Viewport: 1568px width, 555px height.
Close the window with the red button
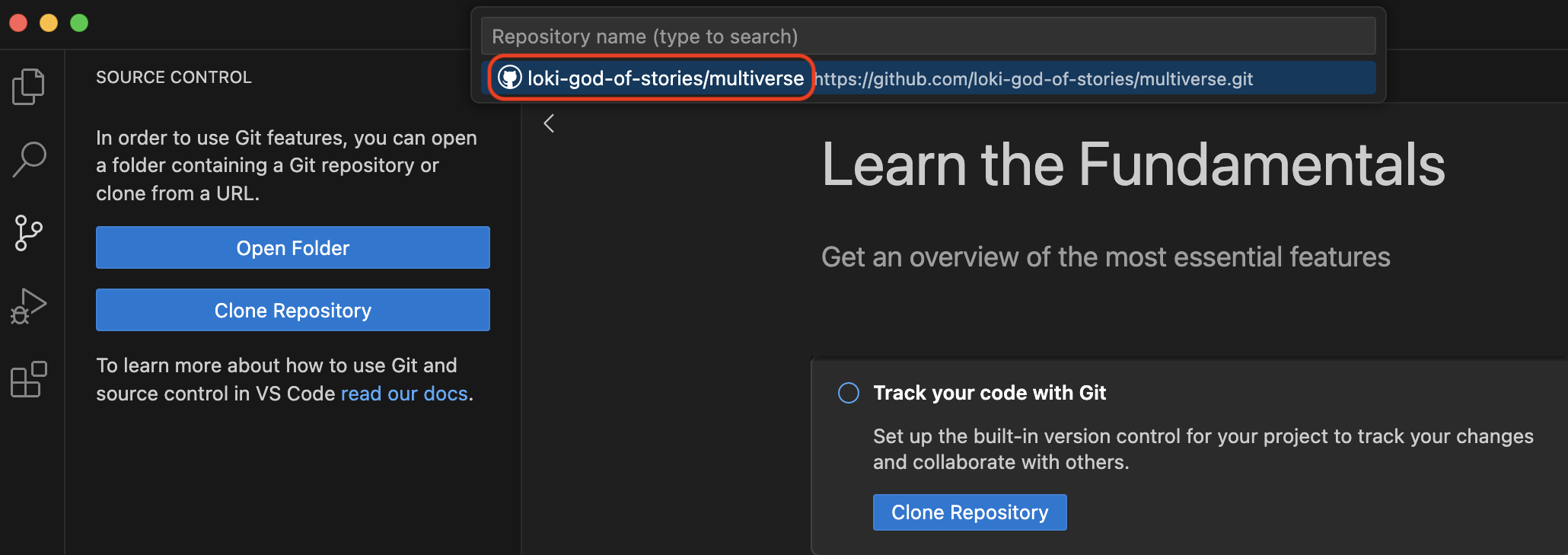pos(18,23)
